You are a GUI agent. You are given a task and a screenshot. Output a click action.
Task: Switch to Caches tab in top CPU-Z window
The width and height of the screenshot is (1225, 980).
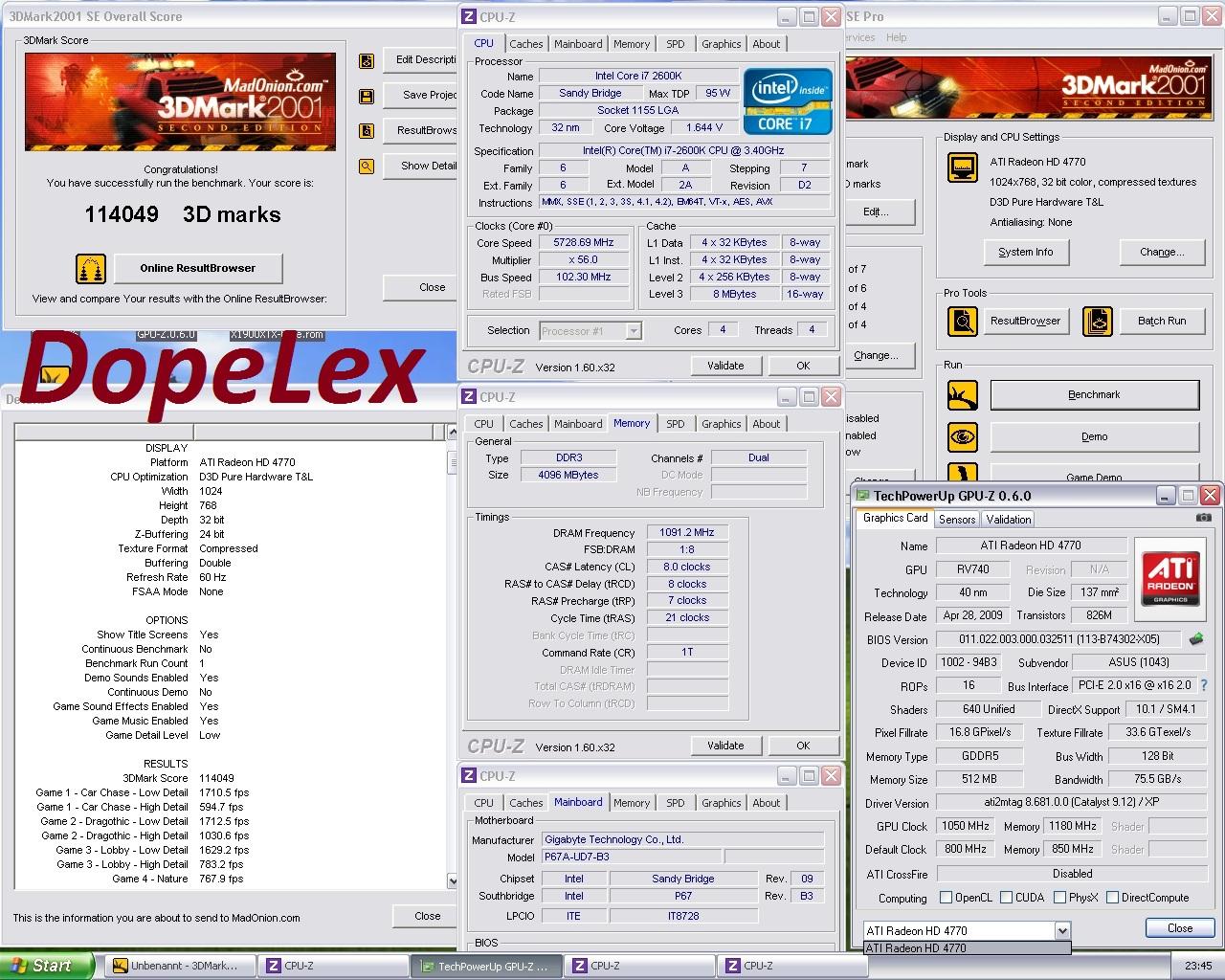click(525, 44)
